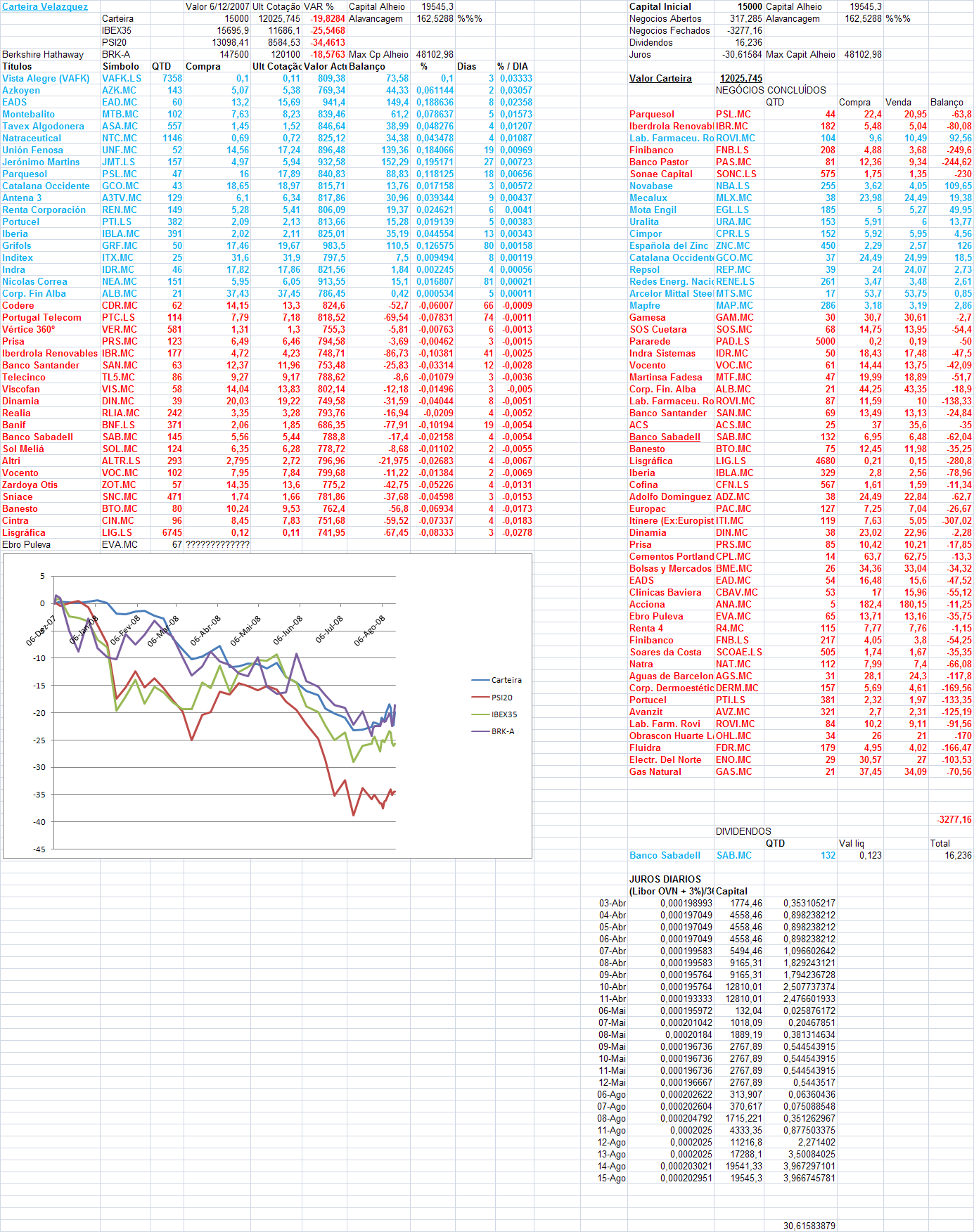Select the Clinicas Baviera trade title
This screenshot has width=974, height=1232.
coord(665,593)
